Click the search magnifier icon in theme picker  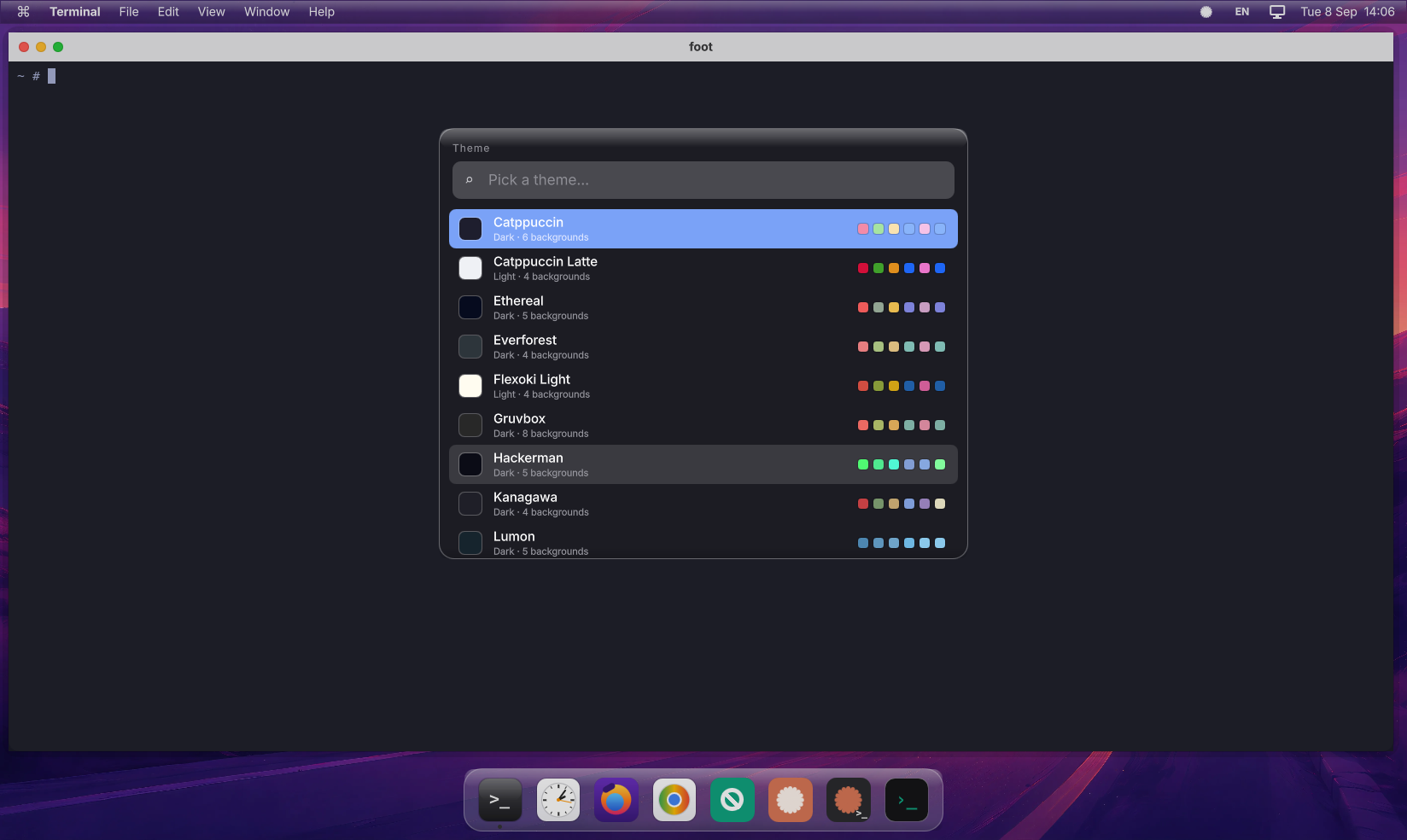point(469,180)
